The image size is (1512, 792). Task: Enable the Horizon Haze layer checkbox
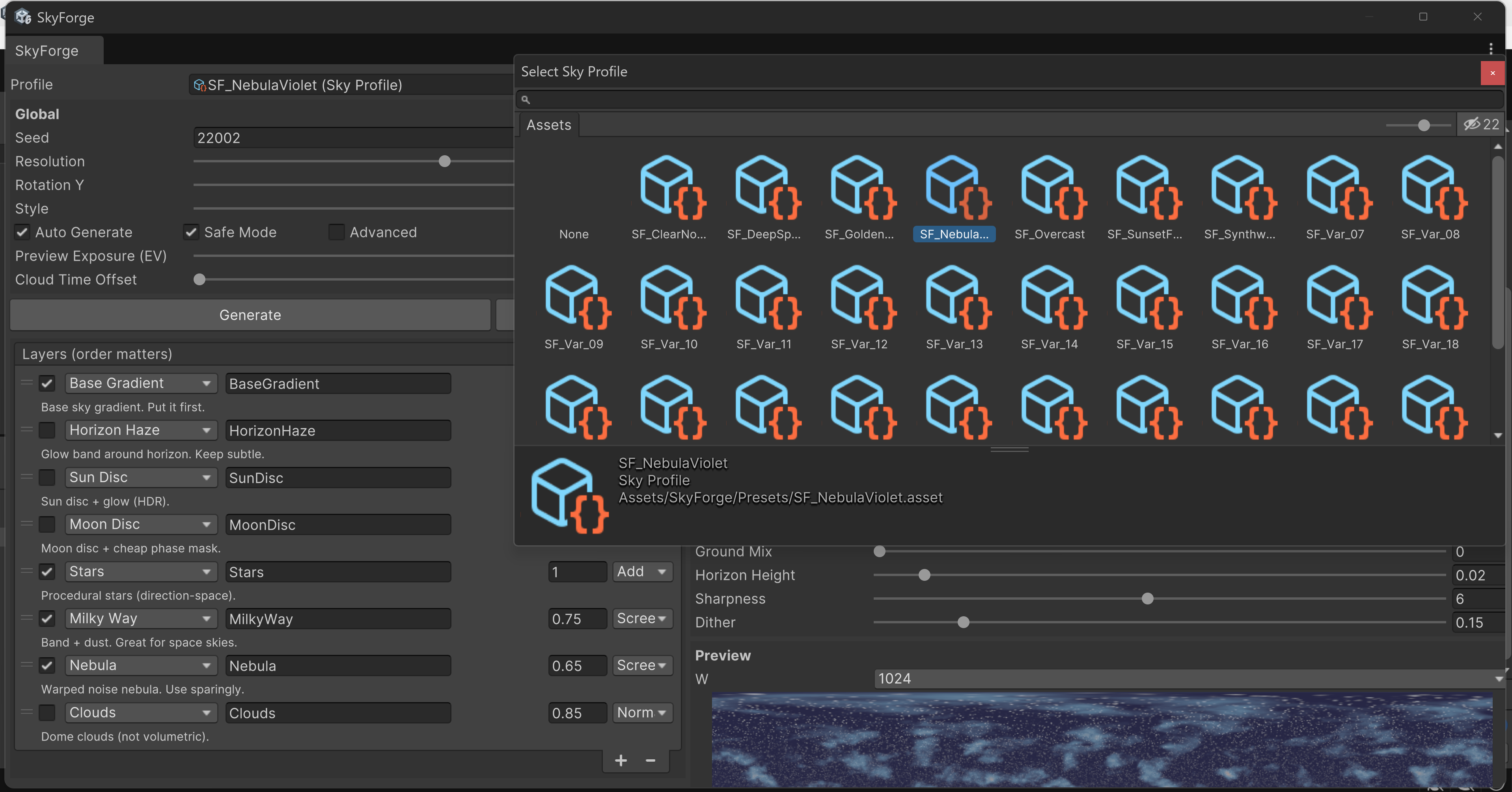click(47, 430)
